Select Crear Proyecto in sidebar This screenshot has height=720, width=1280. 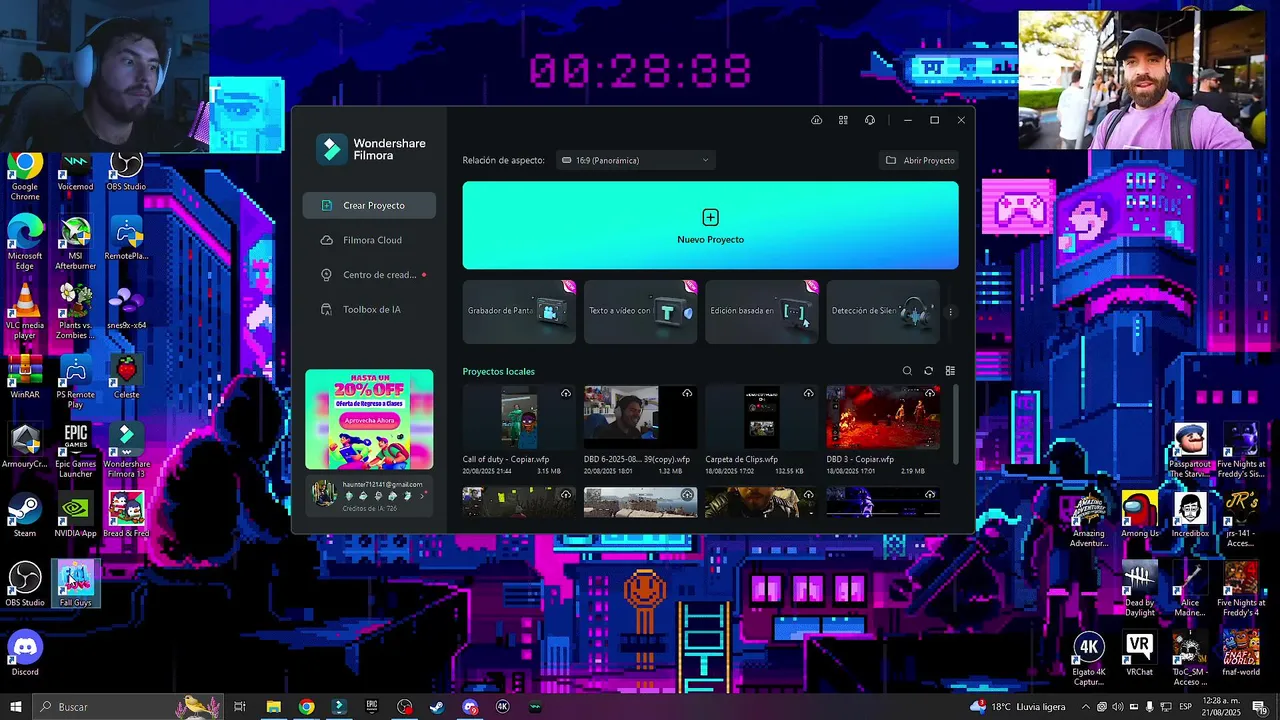coord(369,205)
